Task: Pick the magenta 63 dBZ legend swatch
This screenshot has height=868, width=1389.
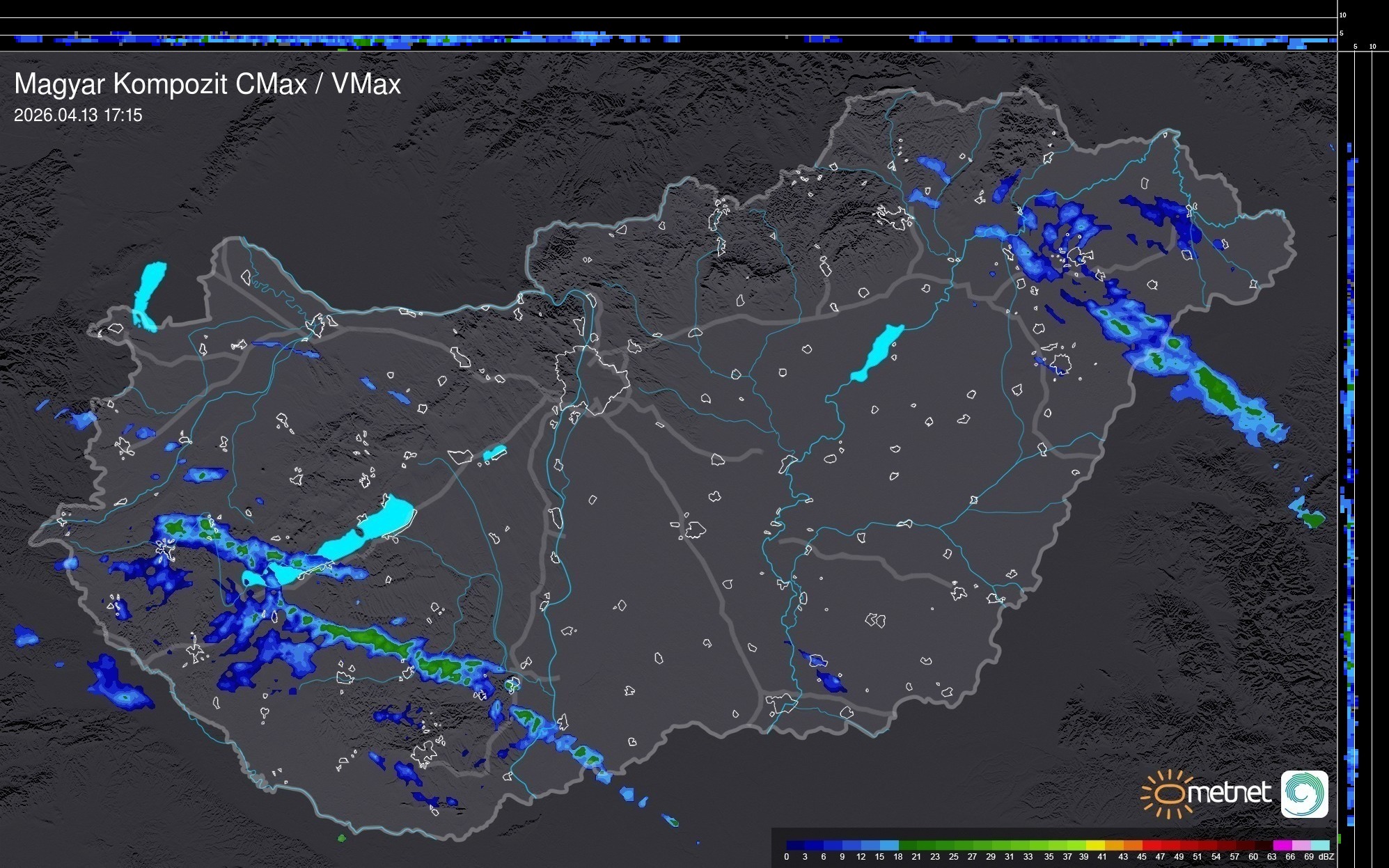Action: point(1282,845)
